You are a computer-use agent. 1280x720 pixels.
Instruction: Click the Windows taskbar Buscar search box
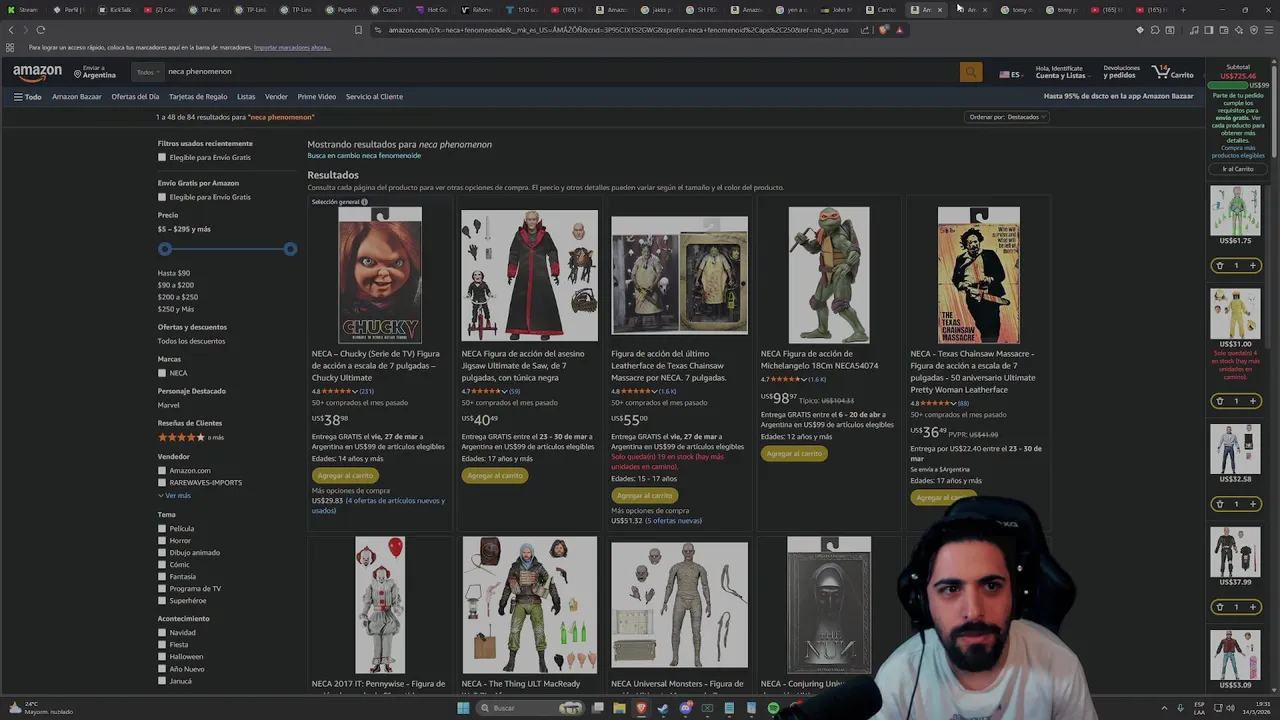pyautogui.click(x=530, y=708)
